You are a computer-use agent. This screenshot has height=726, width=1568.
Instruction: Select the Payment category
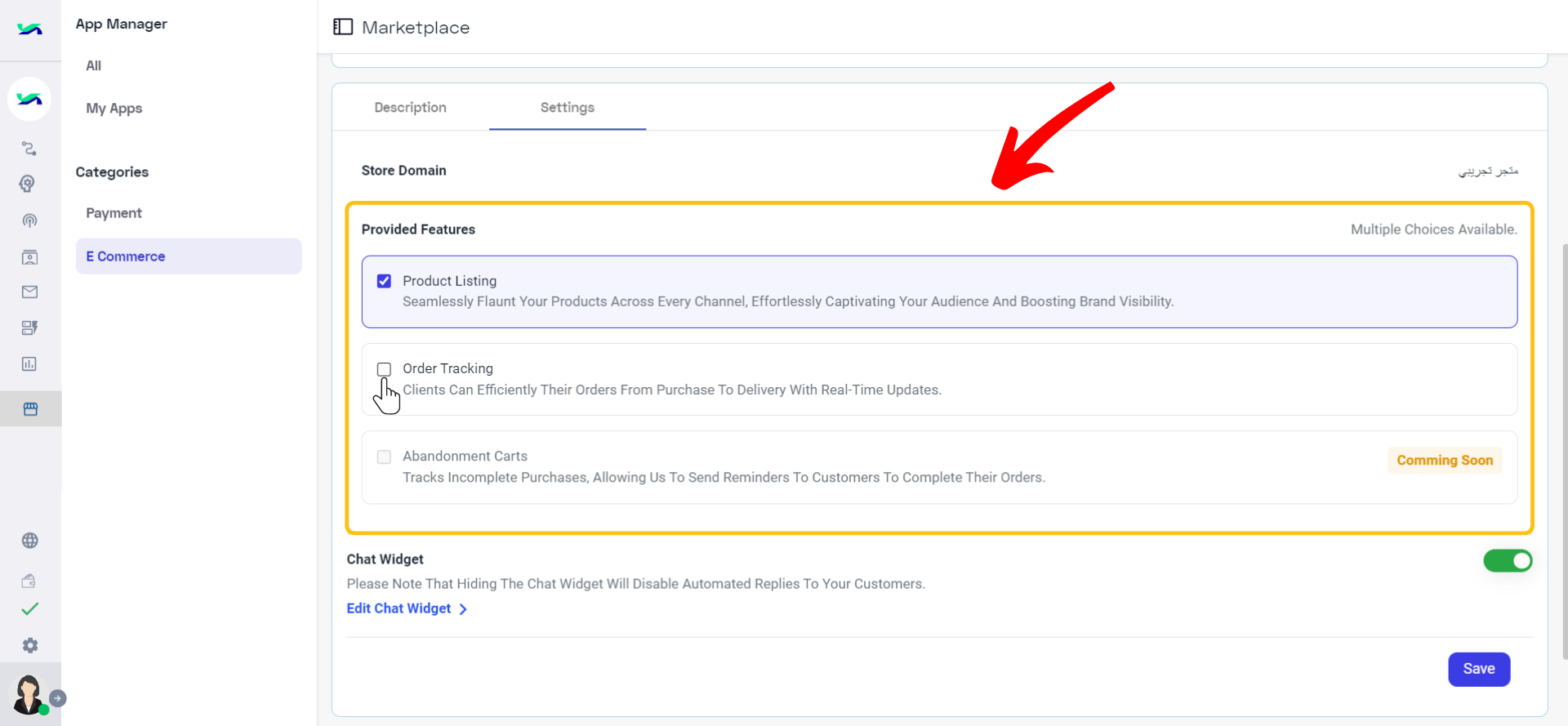coord(114,213)
